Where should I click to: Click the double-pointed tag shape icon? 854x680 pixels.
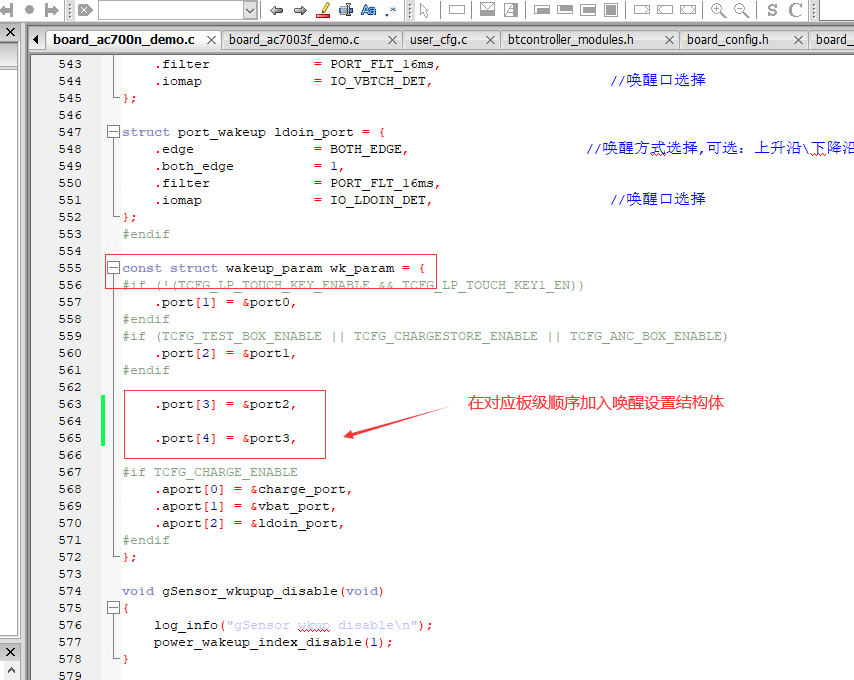(688, 9)
